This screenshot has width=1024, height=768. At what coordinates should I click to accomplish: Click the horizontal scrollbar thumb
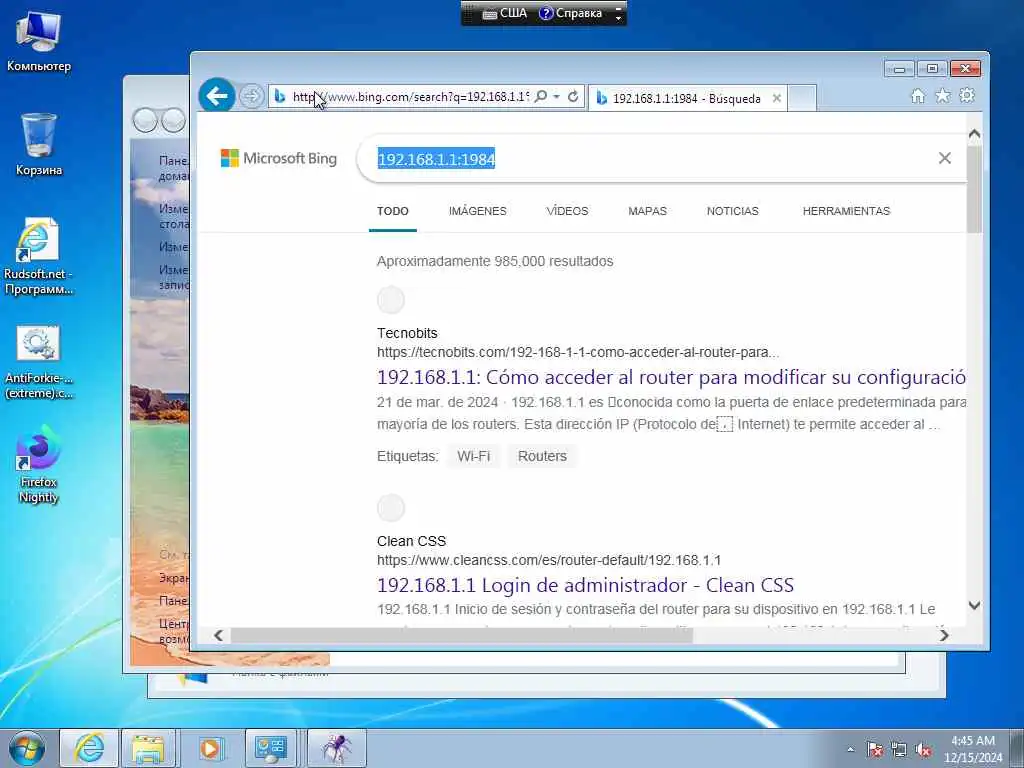(x=461, y=635)
